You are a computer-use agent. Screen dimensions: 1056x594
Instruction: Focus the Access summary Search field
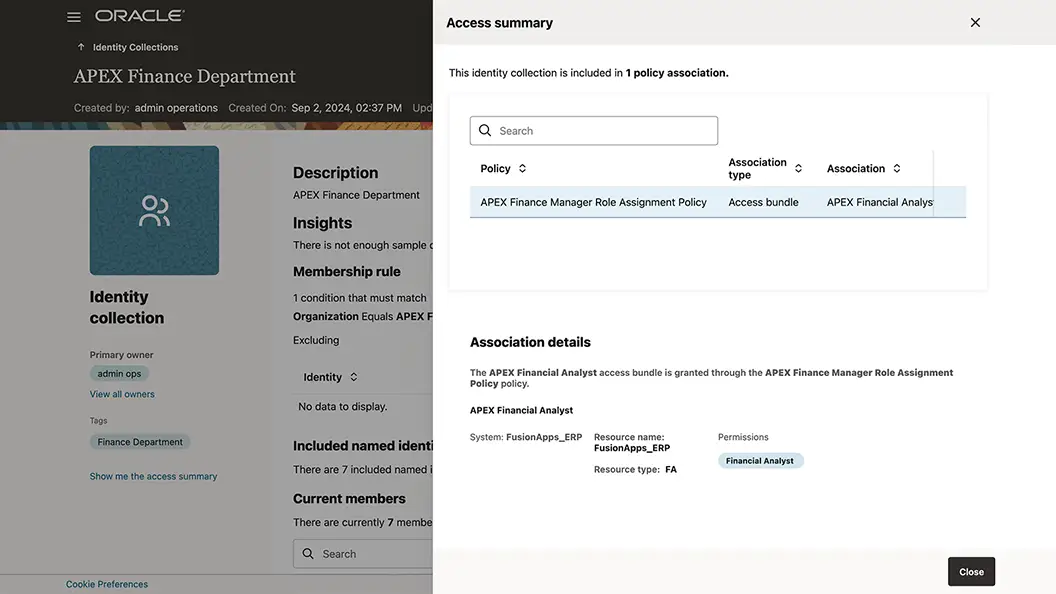point(593,131)
